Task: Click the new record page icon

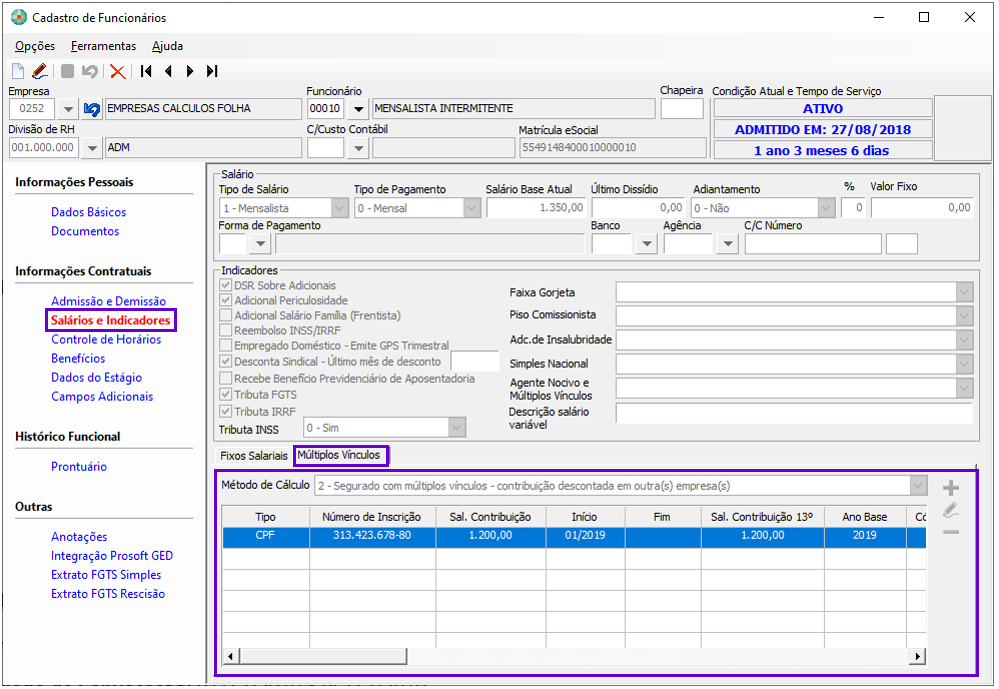Action: point(18,71)
